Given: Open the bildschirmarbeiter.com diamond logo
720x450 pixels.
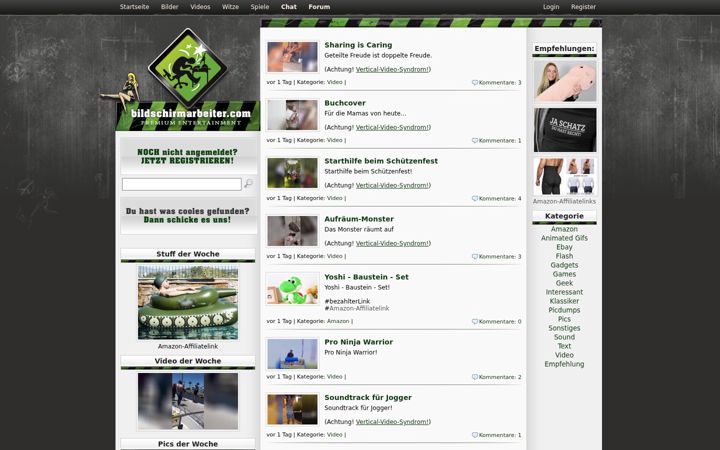Looking at the screenshot, I should click(x=187, y=68).
